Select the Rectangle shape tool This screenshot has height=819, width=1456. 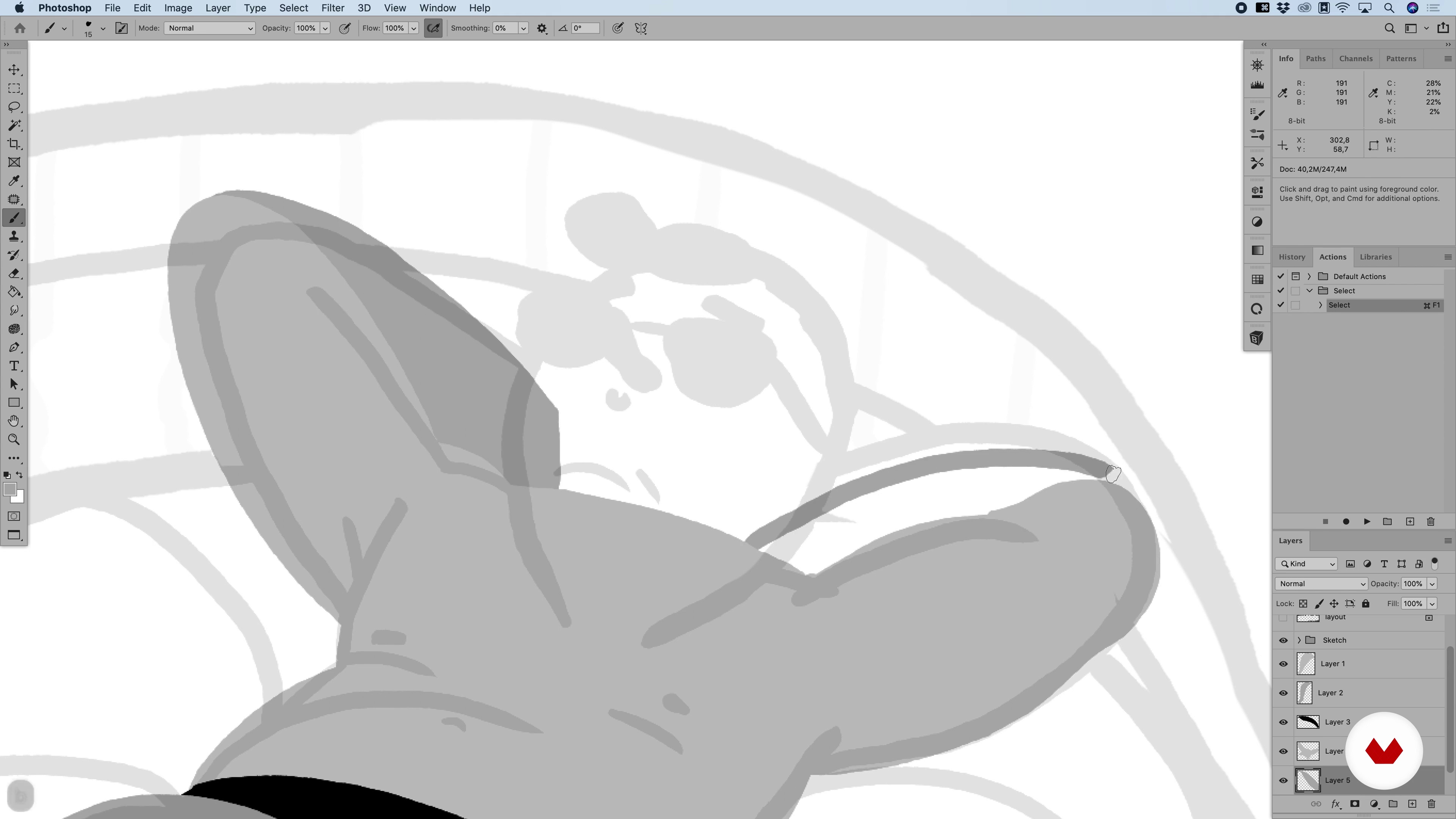(14, 403)
